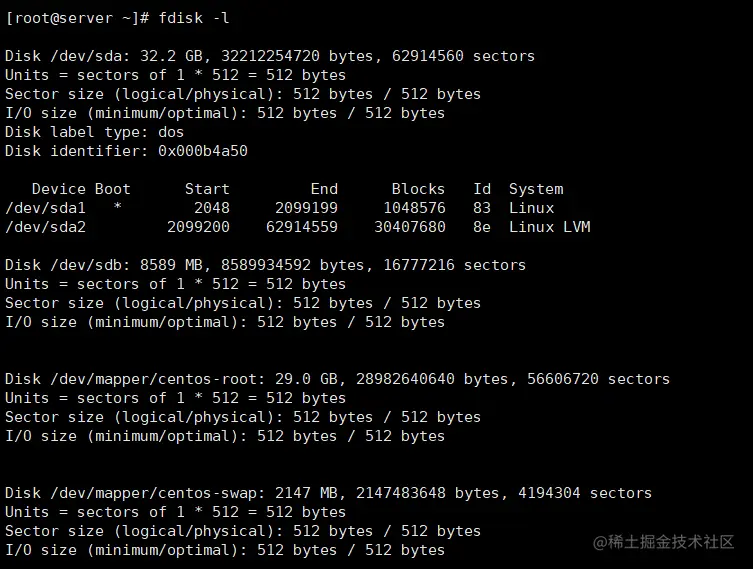
Task: Select the 'Disk /dev/sda: 32.2 GB' line
Action: click(x=269, y=56)
